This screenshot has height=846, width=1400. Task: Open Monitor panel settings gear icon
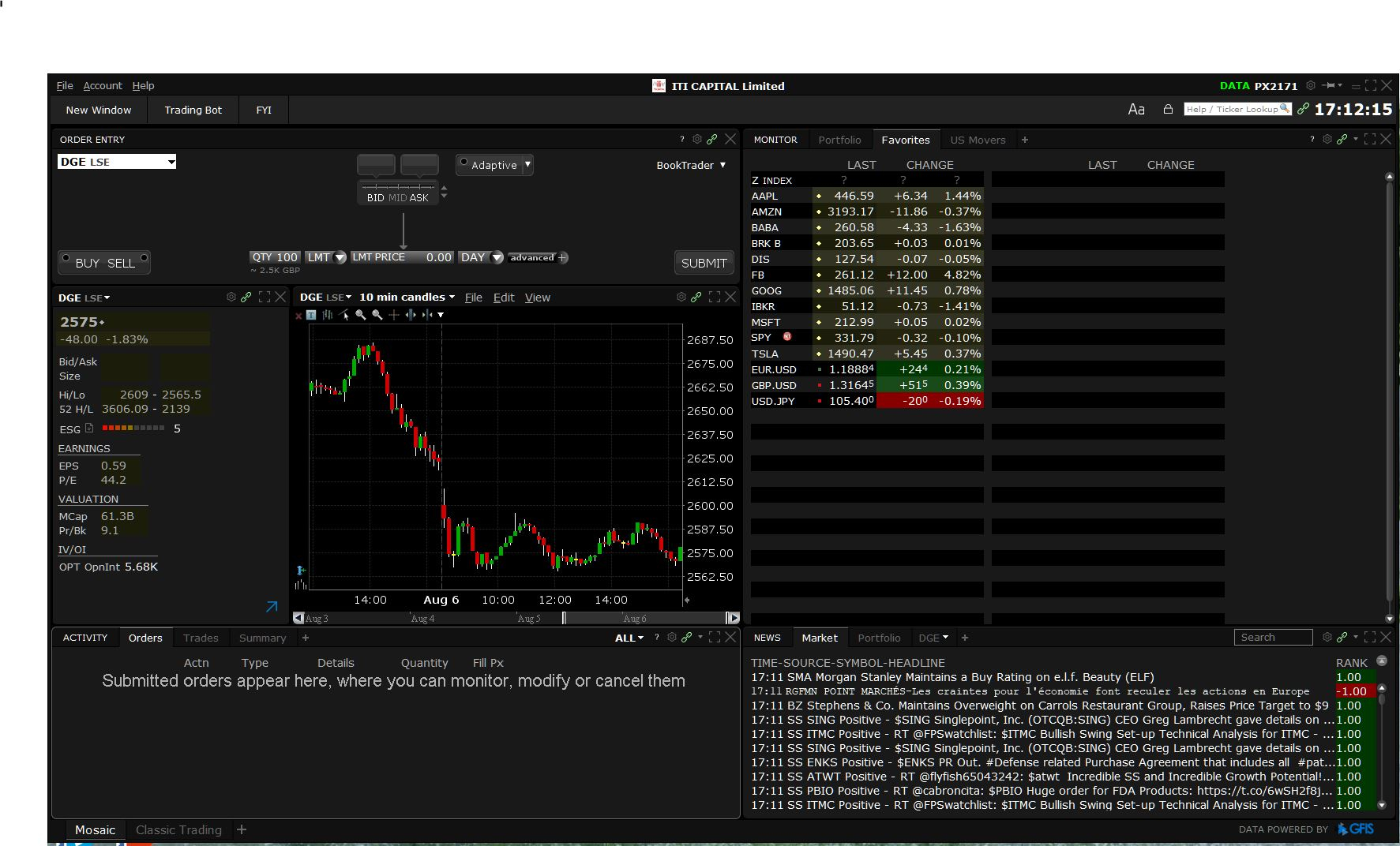1327,139
